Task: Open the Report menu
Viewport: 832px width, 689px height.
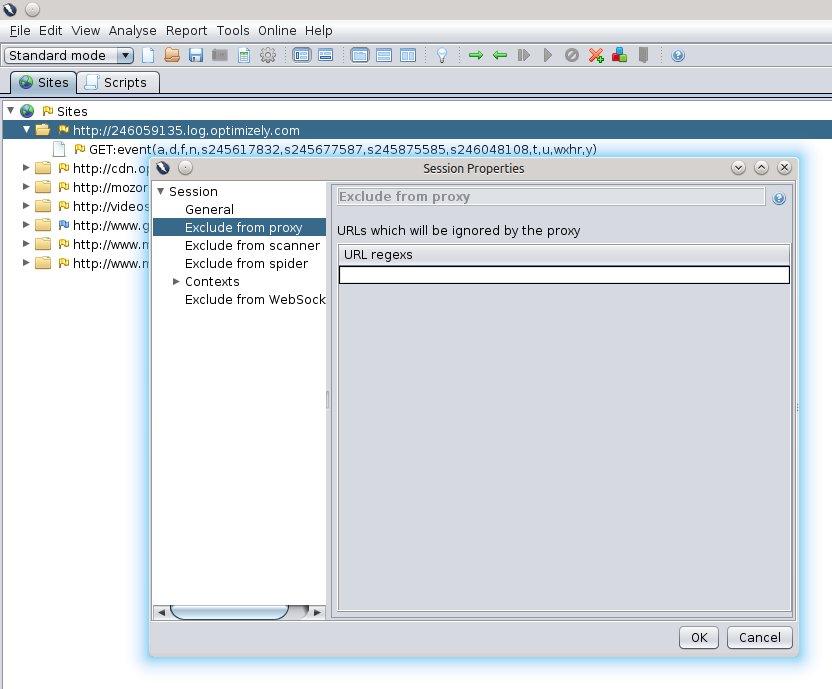Action: (187, 31)
